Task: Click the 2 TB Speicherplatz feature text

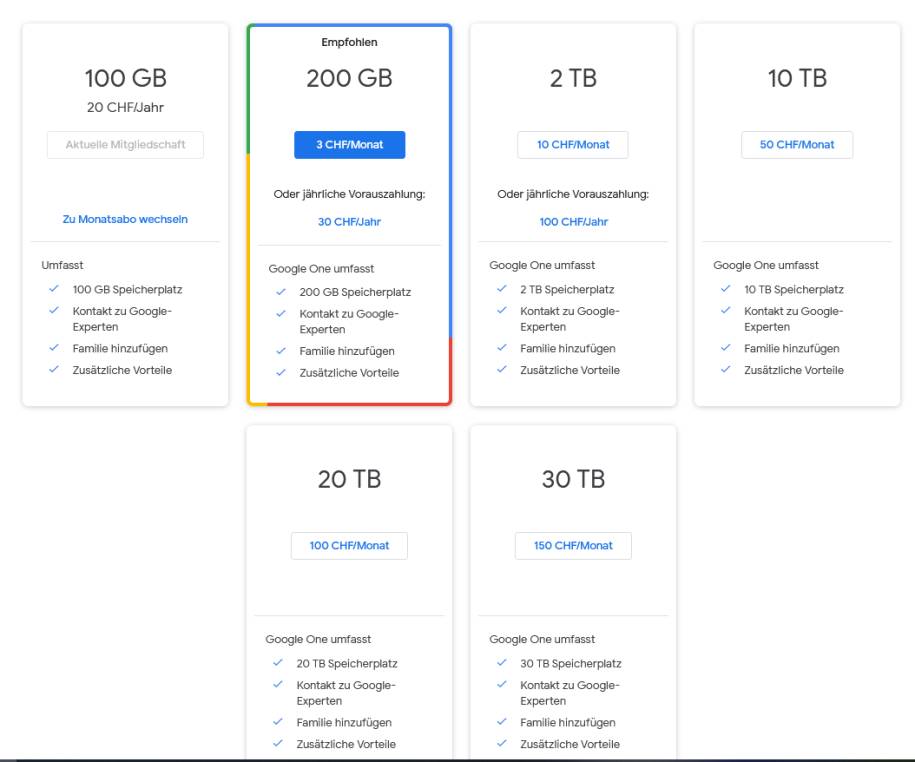Action: pyautogui.click(x=567, y=289)
